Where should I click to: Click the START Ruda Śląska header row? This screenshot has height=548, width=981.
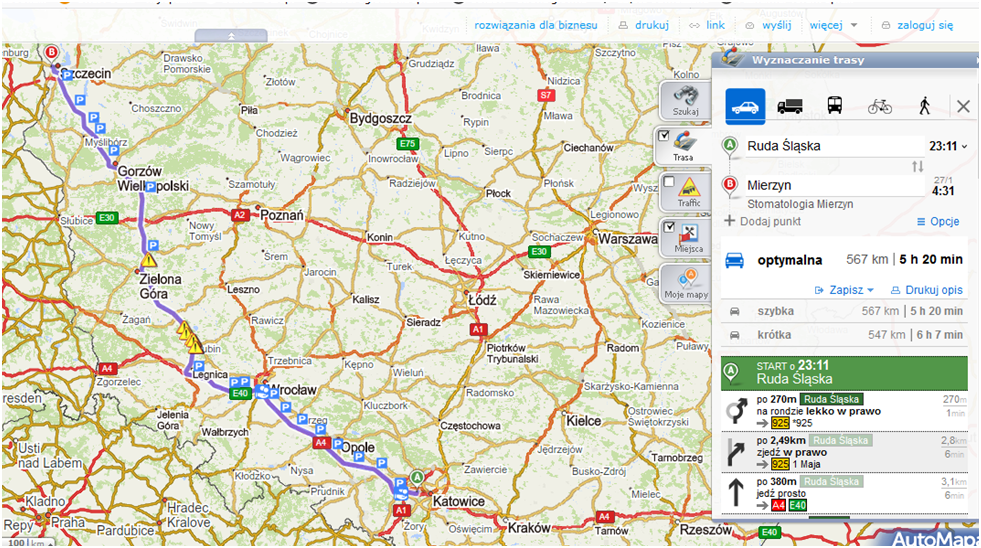click(845, 373)
